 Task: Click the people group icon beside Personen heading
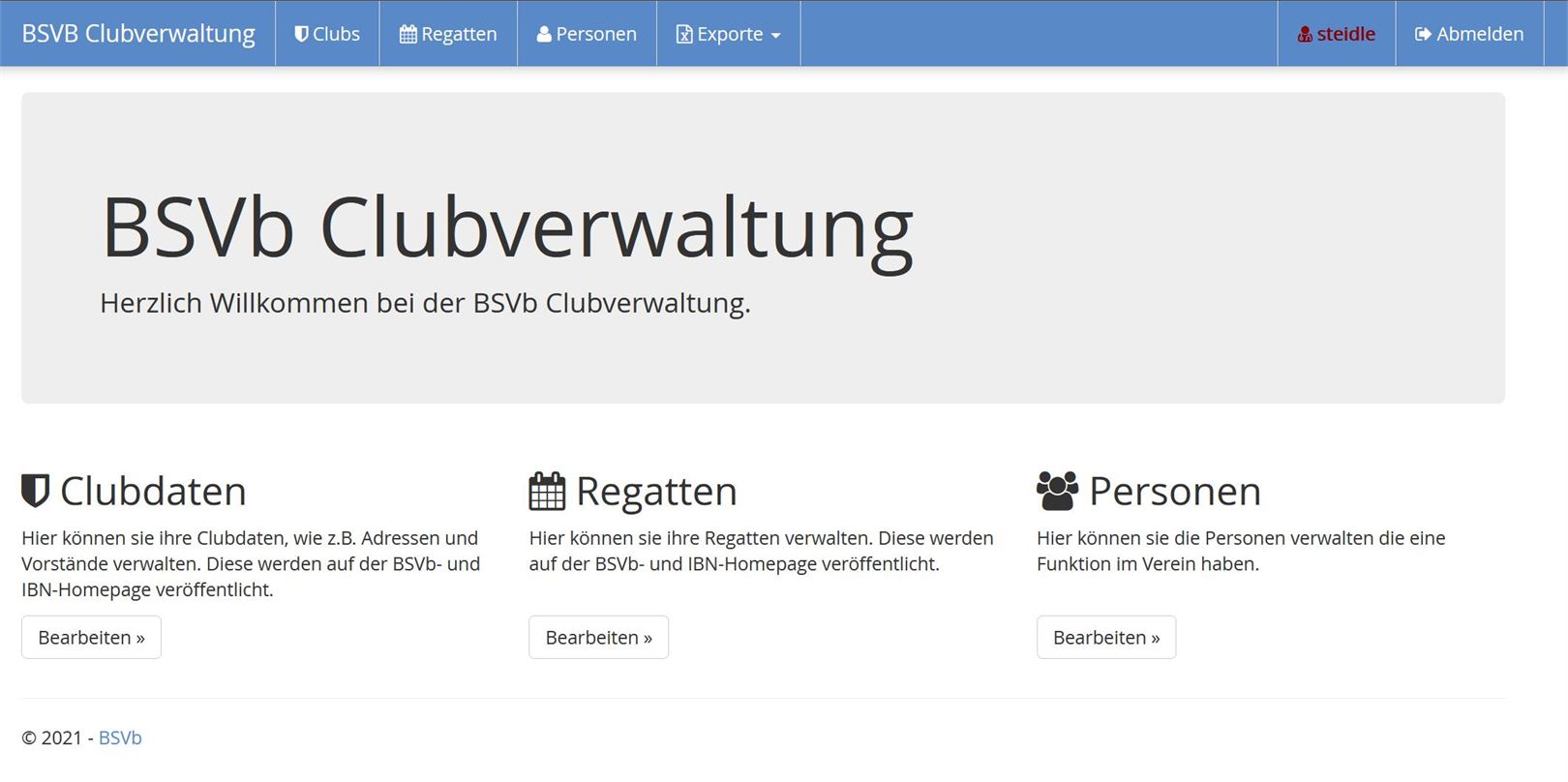click(x=1057, y=491)
